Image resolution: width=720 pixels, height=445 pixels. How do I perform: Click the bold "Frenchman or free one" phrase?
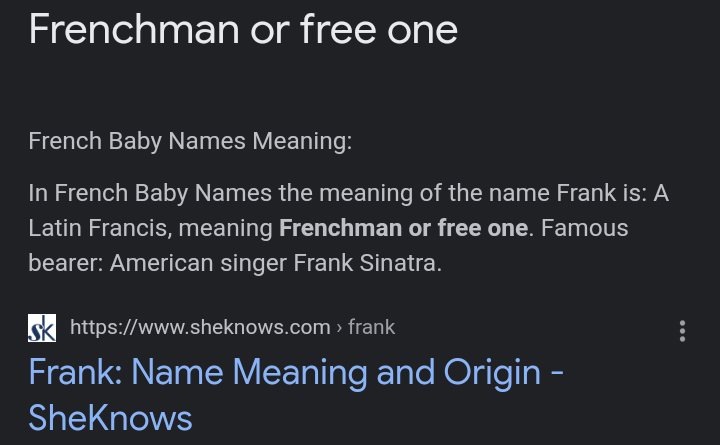click(403, 228)
